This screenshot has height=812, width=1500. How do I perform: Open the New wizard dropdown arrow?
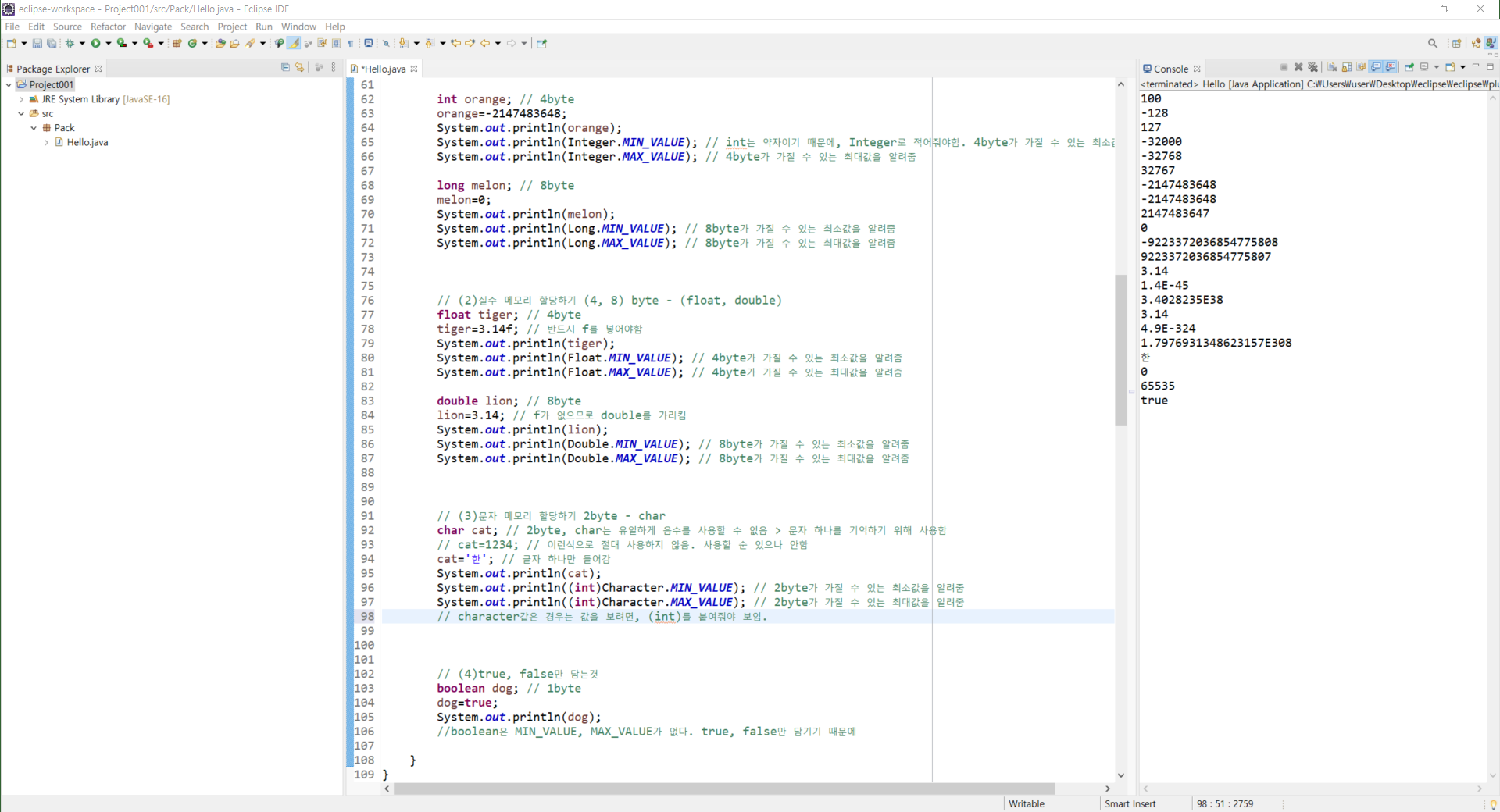(24, 44)
